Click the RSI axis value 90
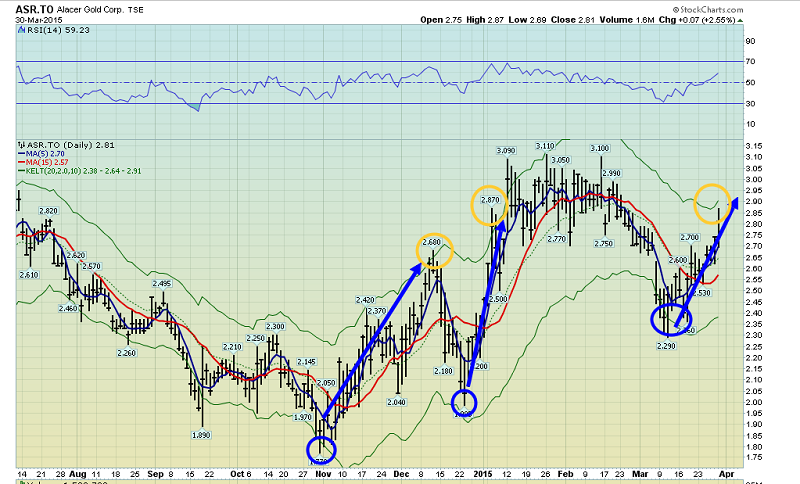 [x=751, y=41]
